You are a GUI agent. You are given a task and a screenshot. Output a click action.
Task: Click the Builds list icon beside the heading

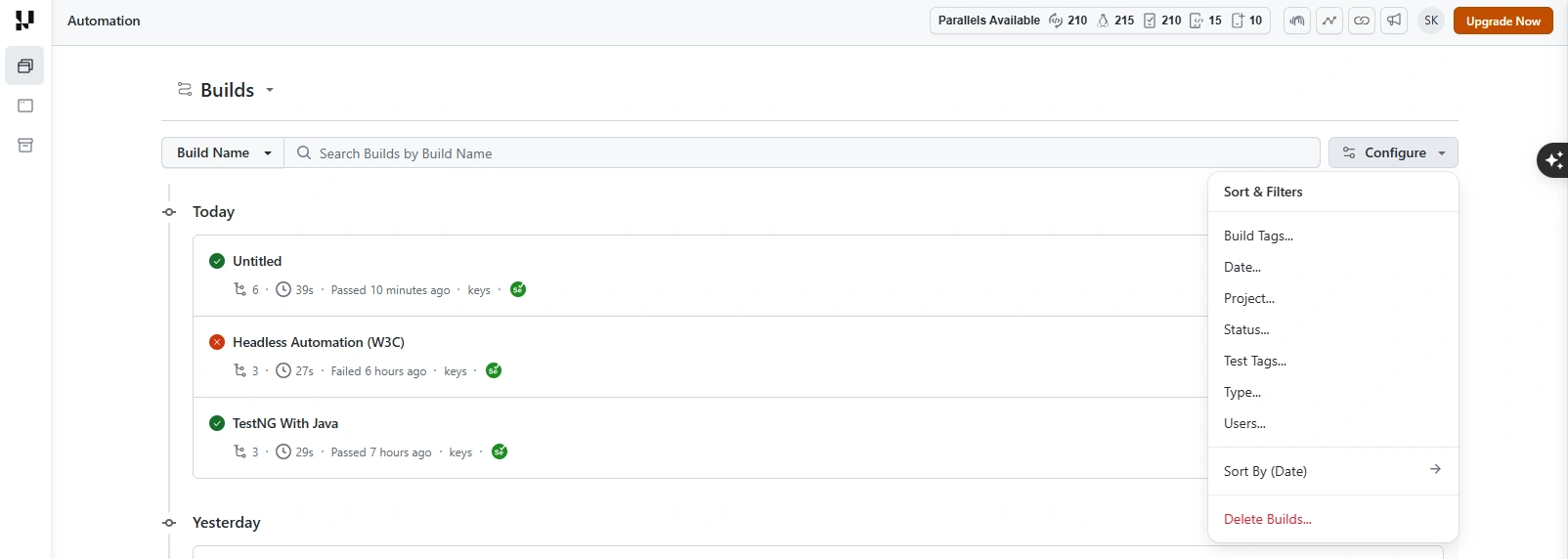[x=185, y=89]
